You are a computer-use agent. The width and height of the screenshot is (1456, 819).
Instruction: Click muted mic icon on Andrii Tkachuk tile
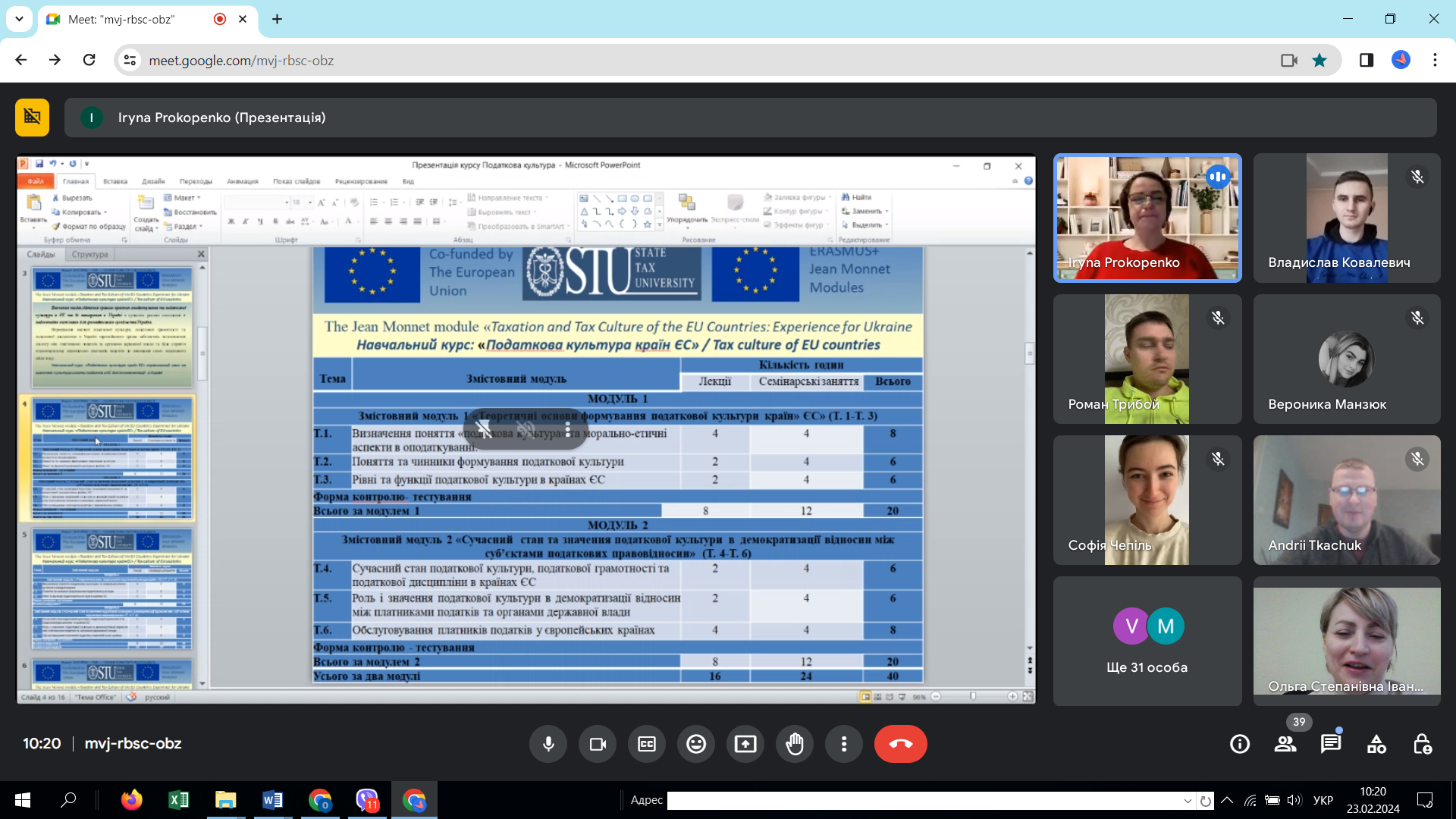click(x=1417, y=459)
